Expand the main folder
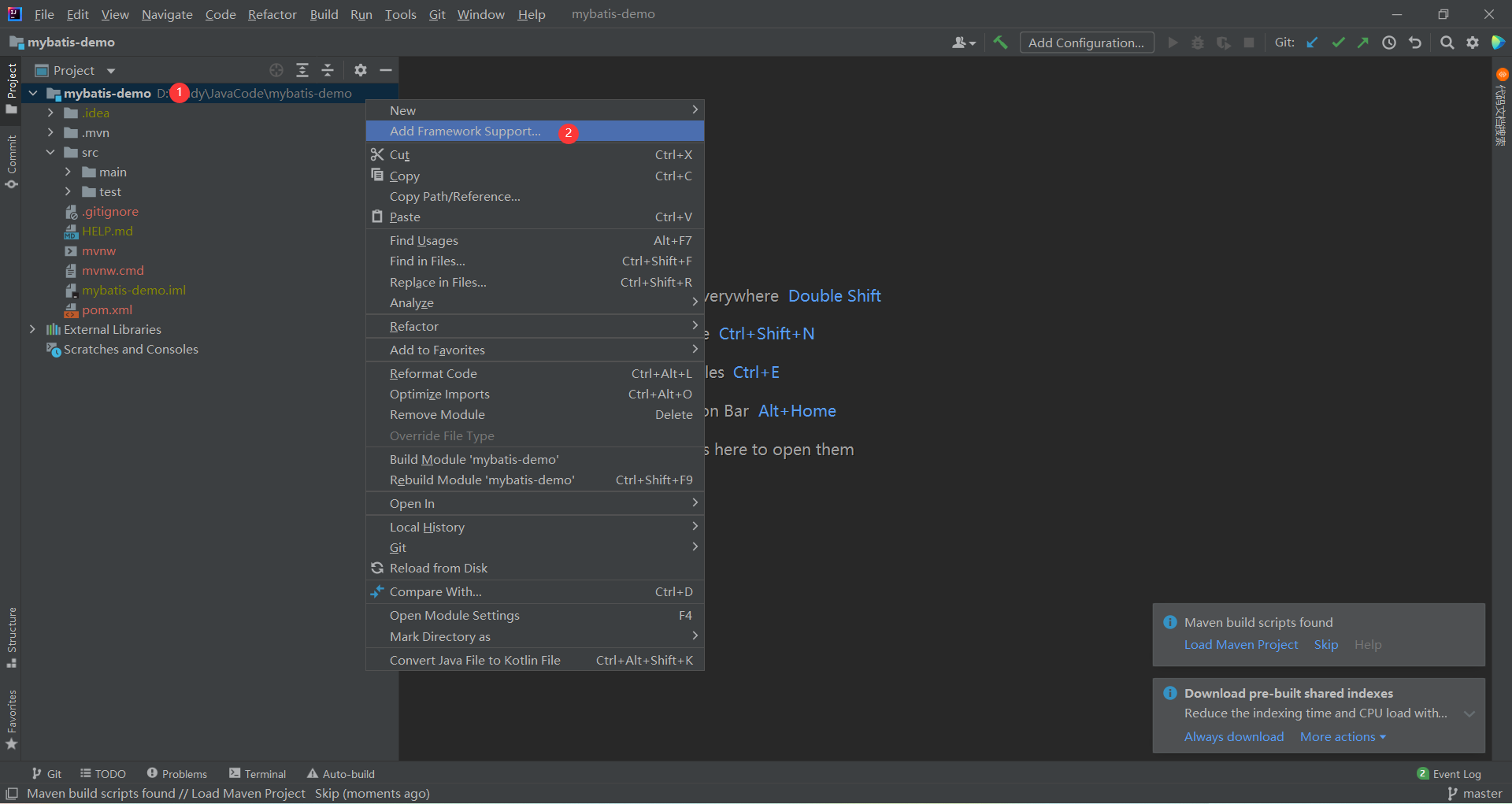1512x804 pixels. 68,172
